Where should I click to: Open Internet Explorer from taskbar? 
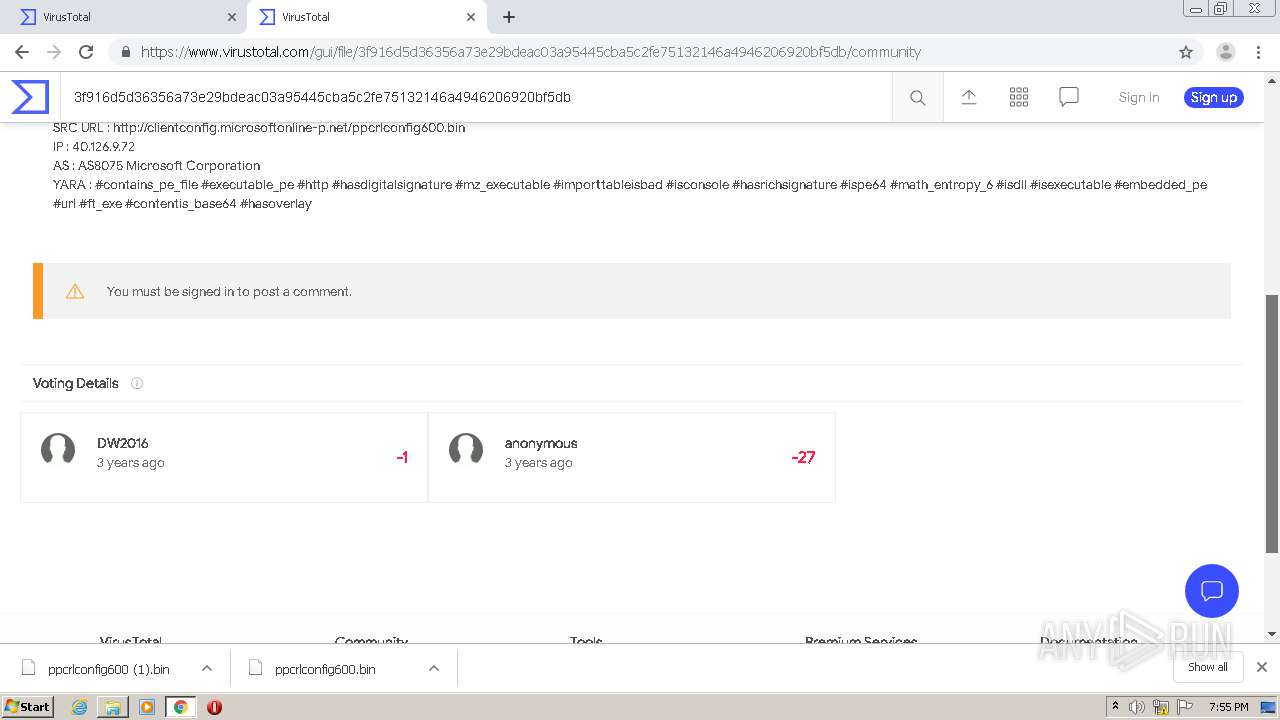(x=79, y=707)
